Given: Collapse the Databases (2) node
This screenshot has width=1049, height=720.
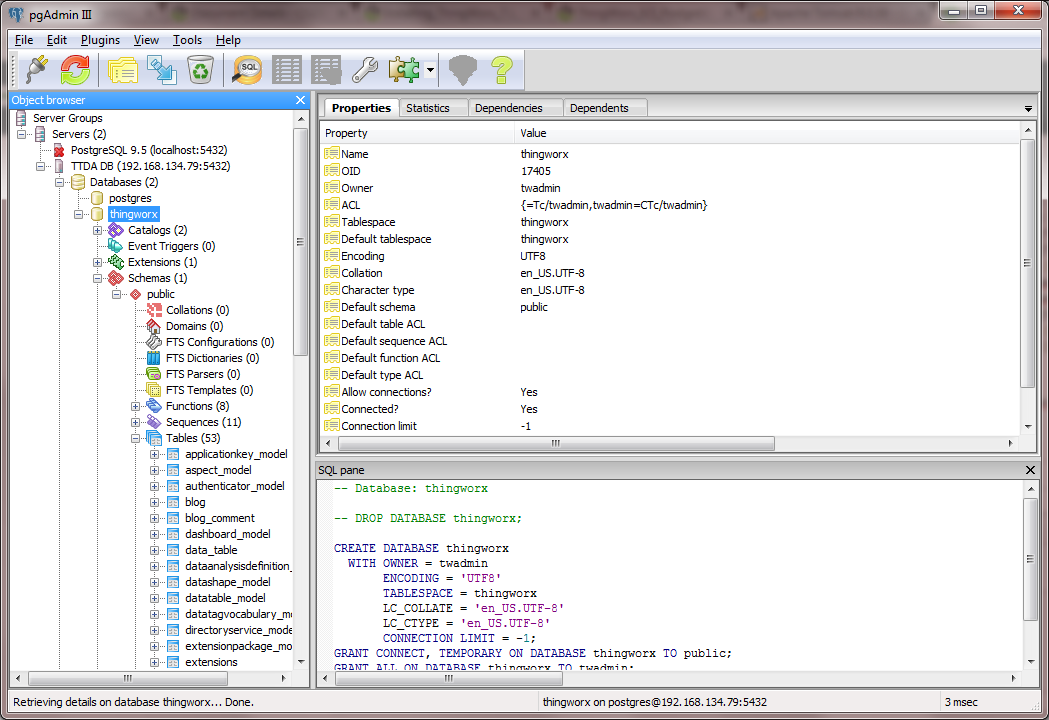Looking at the screenshot, I should [x=60, y=182].
